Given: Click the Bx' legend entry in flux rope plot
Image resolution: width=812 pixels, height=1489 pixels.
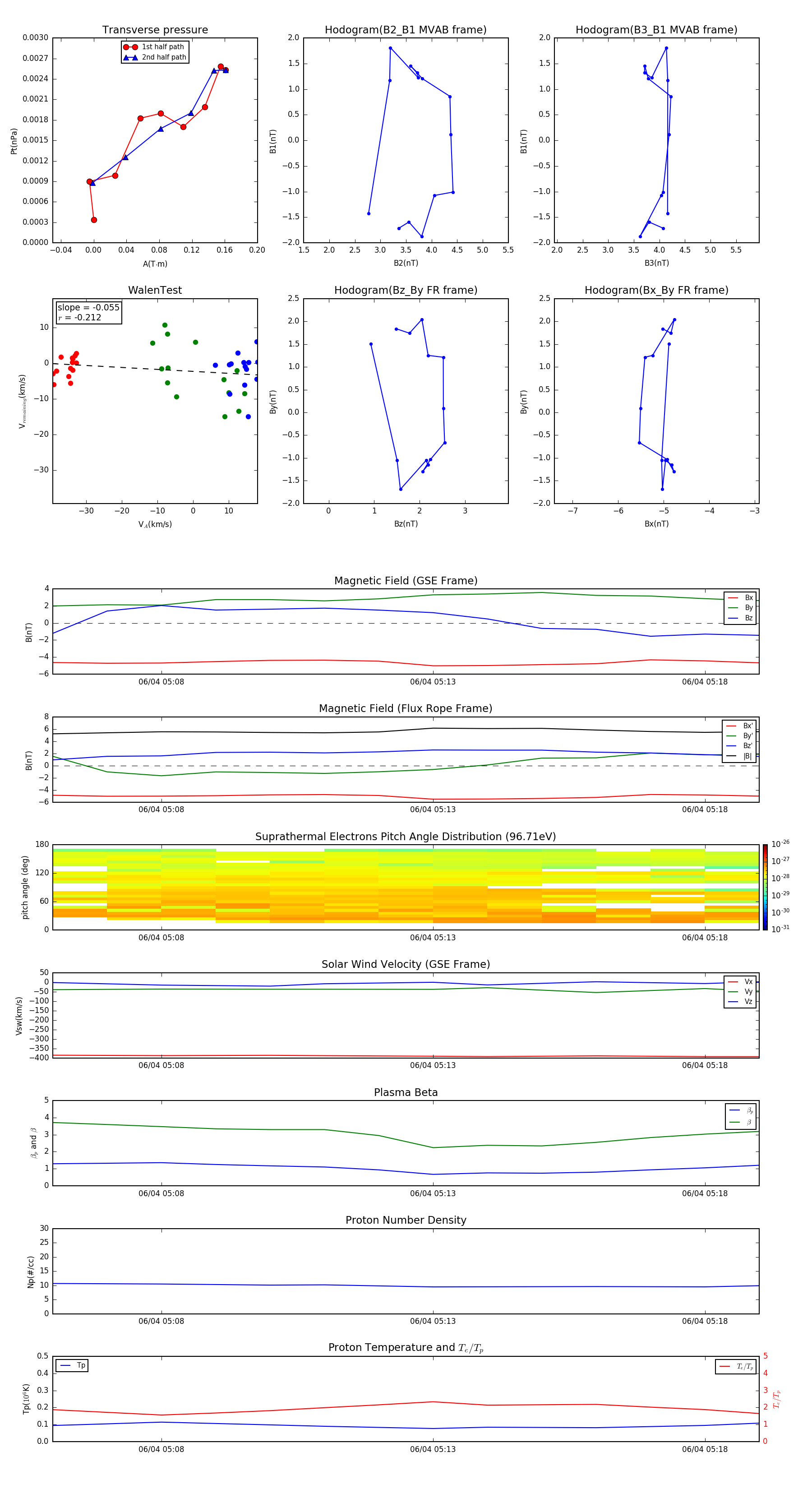Looking at the screenshot, I should pos(740,726).
